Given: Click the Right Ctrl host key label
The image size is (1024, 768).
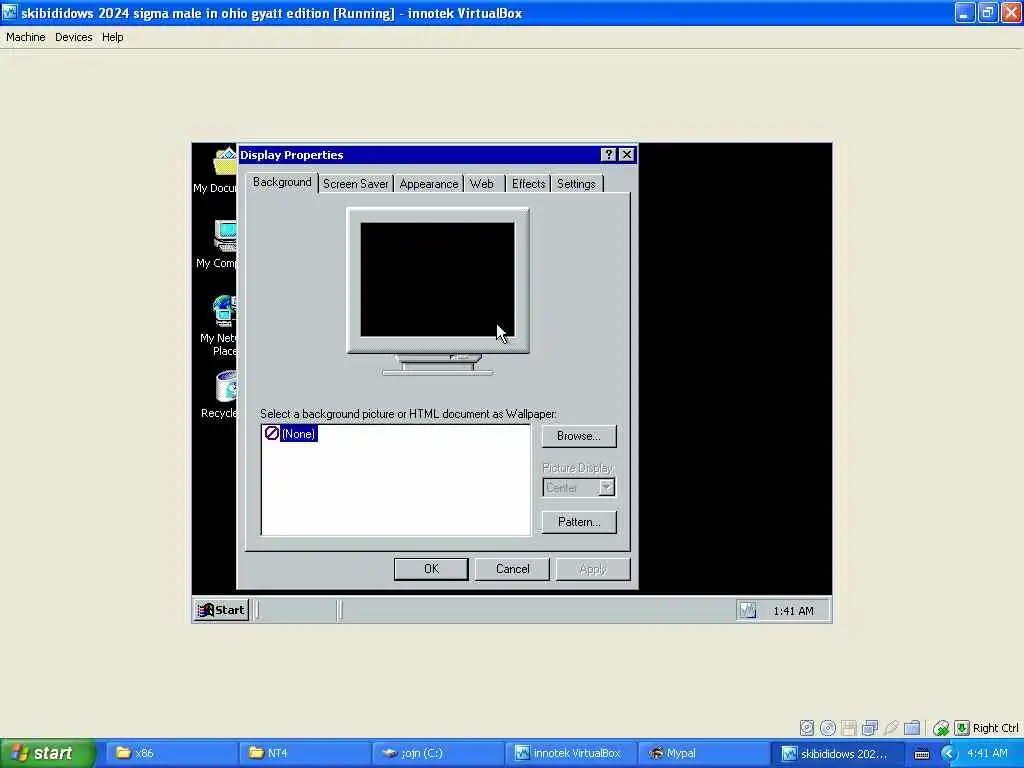Looking at the screenshot, I should (995, 728).
